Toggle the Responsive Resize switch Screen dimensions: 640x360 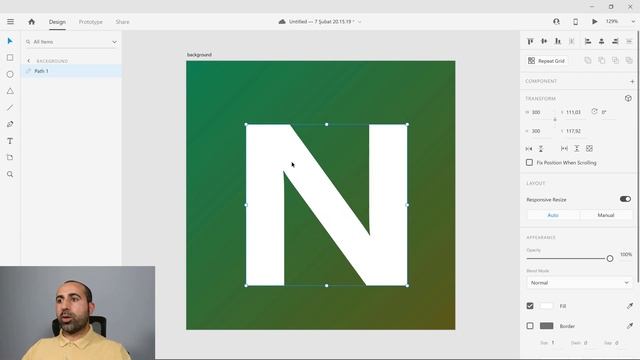625,199
